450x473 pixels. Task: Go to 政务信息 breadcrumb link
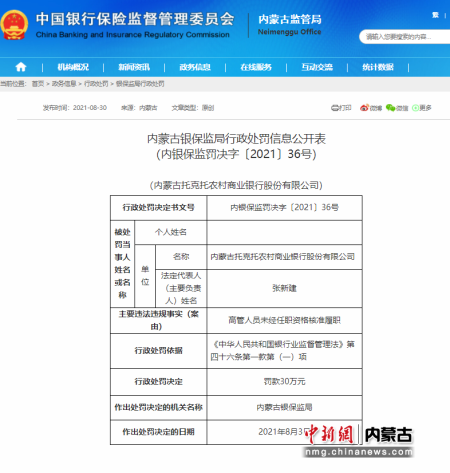coord(64,84)
